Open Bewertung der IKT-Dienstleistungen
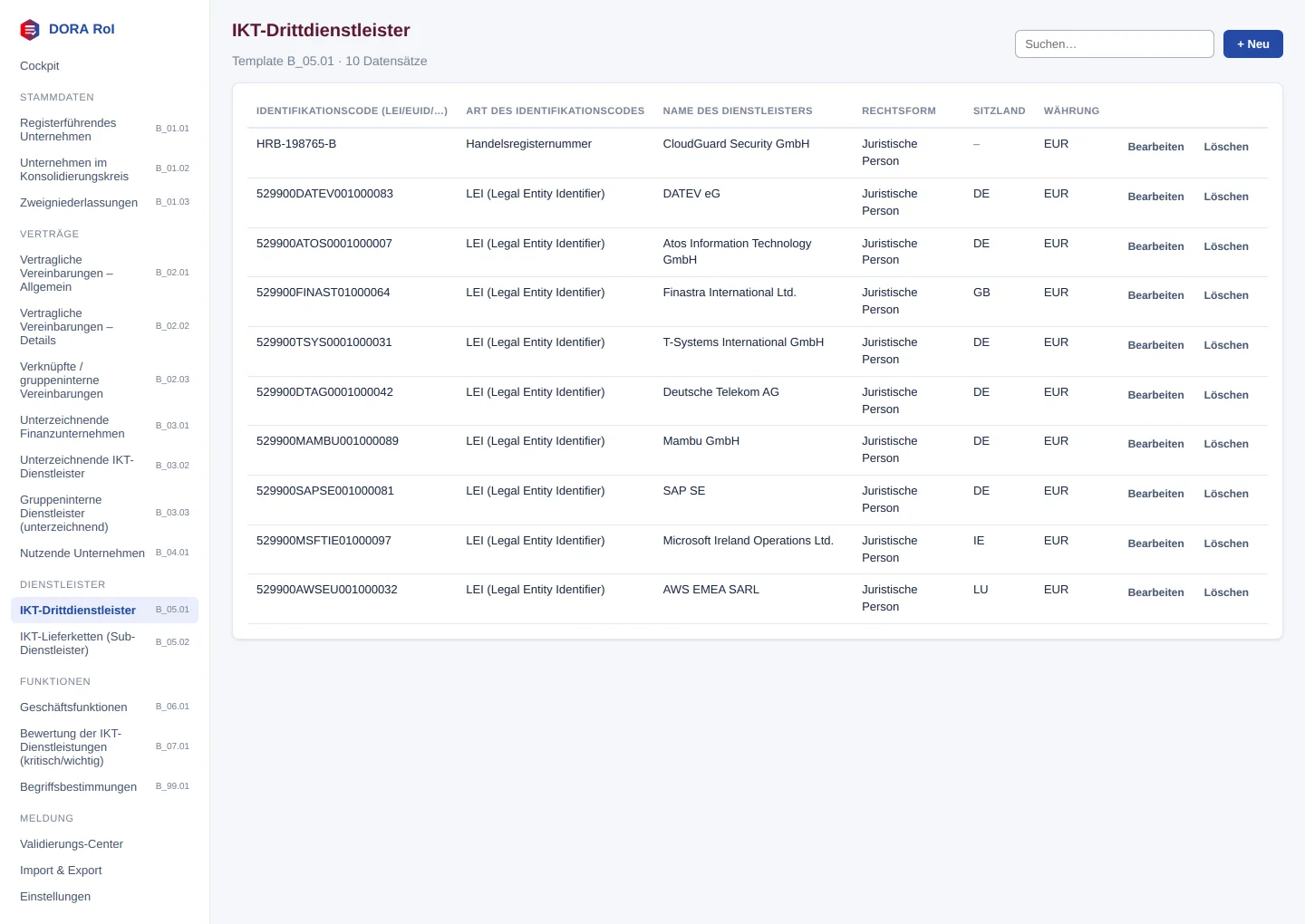The width and height of the screenshot is (1305, 924). click(x=104, y=747)
